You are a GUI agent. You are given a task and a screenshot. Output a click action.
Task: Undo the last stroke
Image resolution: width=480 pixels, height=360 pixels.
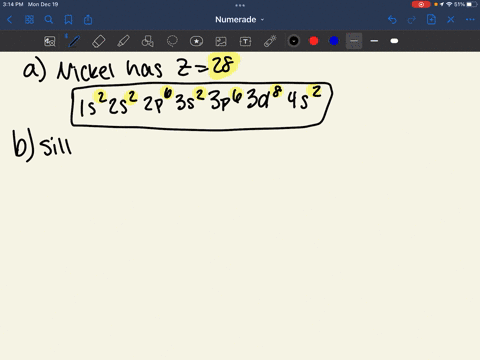[x=392, y=20]
